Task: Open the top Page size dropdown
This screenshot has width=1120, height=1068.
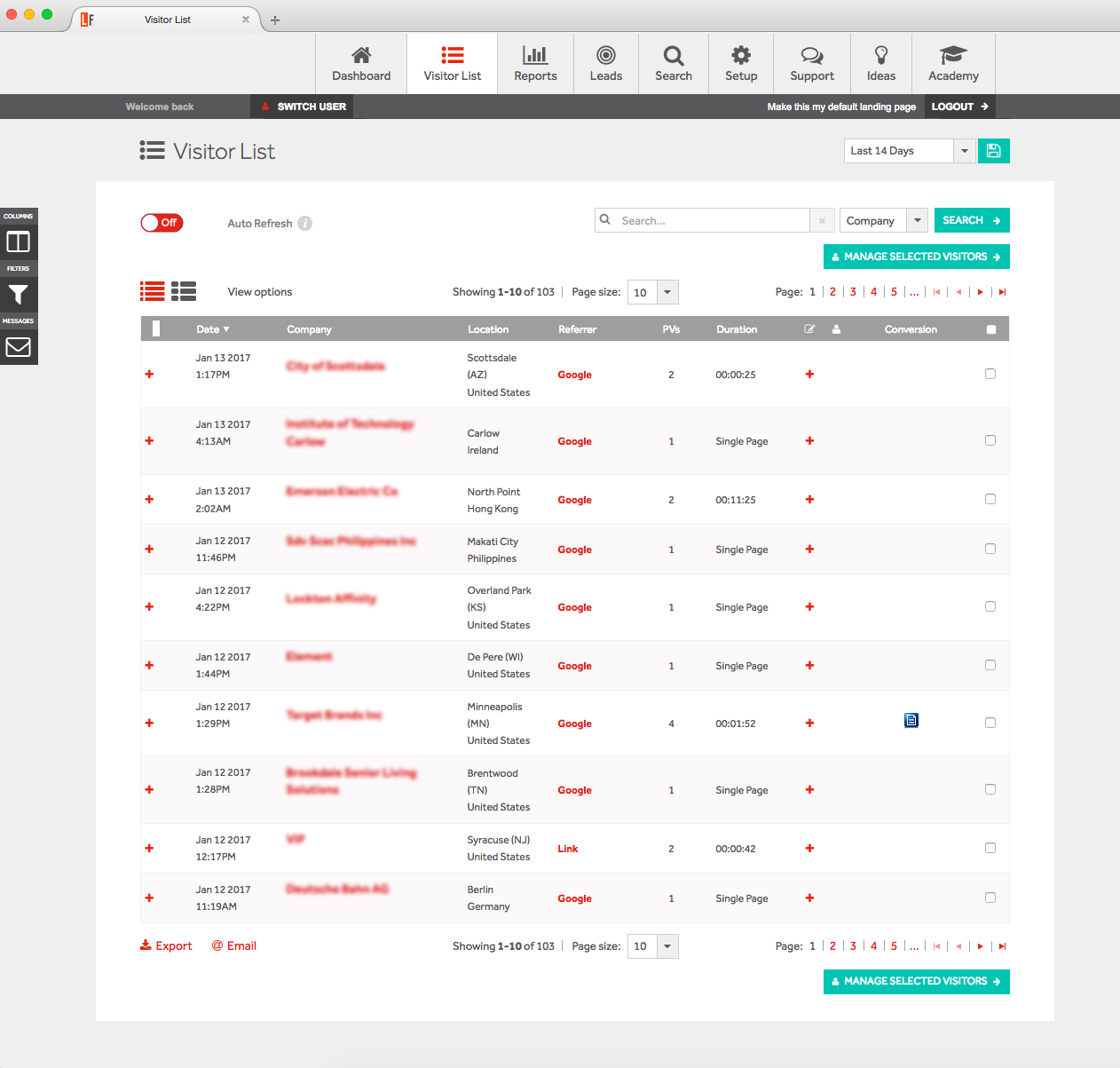Action: click(x=653, y=292)
